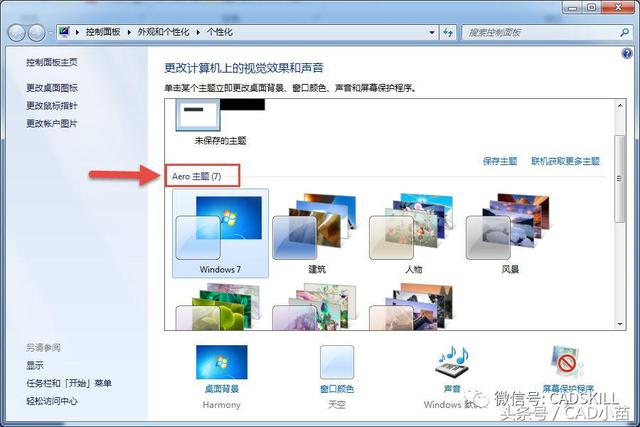Click the refresh button beside address bar

(448, 32)
